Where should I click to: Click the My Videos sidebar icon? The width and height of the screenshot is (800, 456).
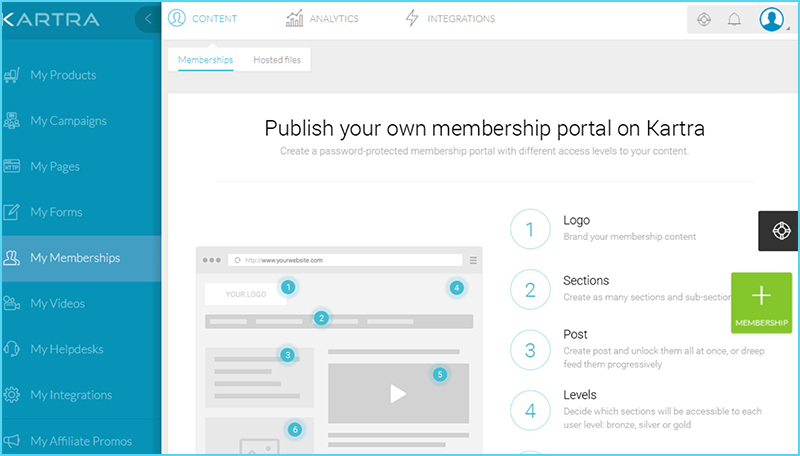pyautogui.click(x=12, y=304)
